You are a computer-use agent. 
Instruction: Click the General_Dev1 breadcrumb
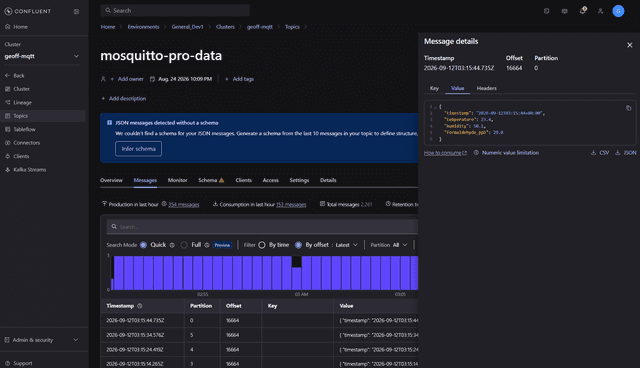coord(187,27)
